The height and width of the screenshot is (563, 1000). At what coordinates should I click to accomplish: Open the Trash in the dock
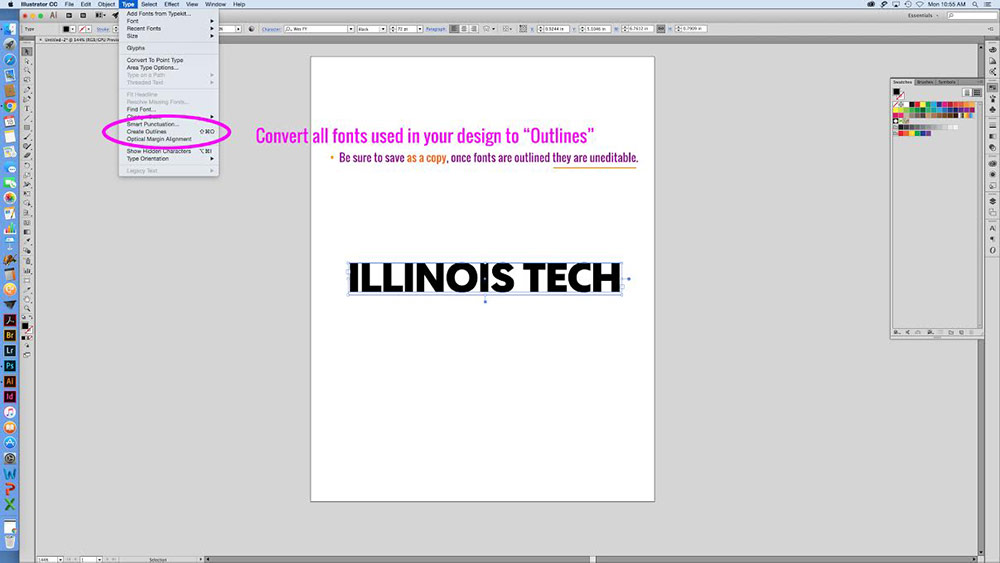[10, 541]
